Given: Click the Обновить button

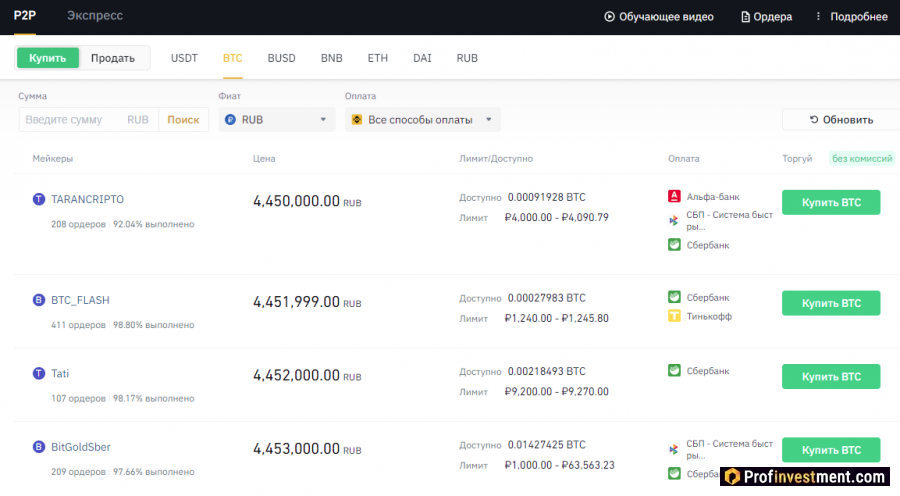Looking at the screenshot, I should click(x=841, y=119).
